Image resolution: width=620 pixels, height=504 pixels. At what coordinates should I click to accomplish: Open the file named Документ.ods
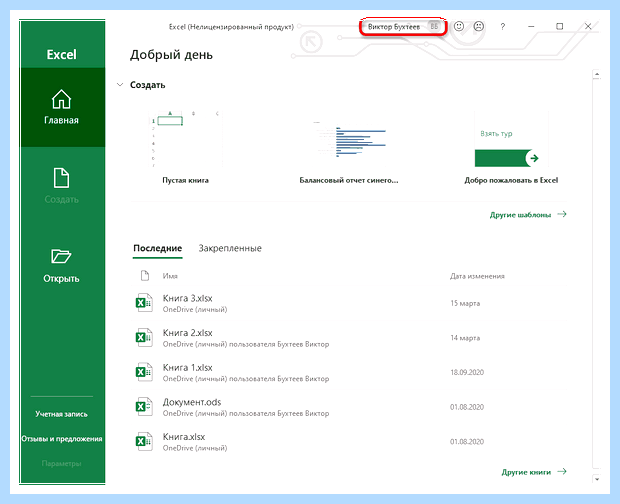click(192, 402)
